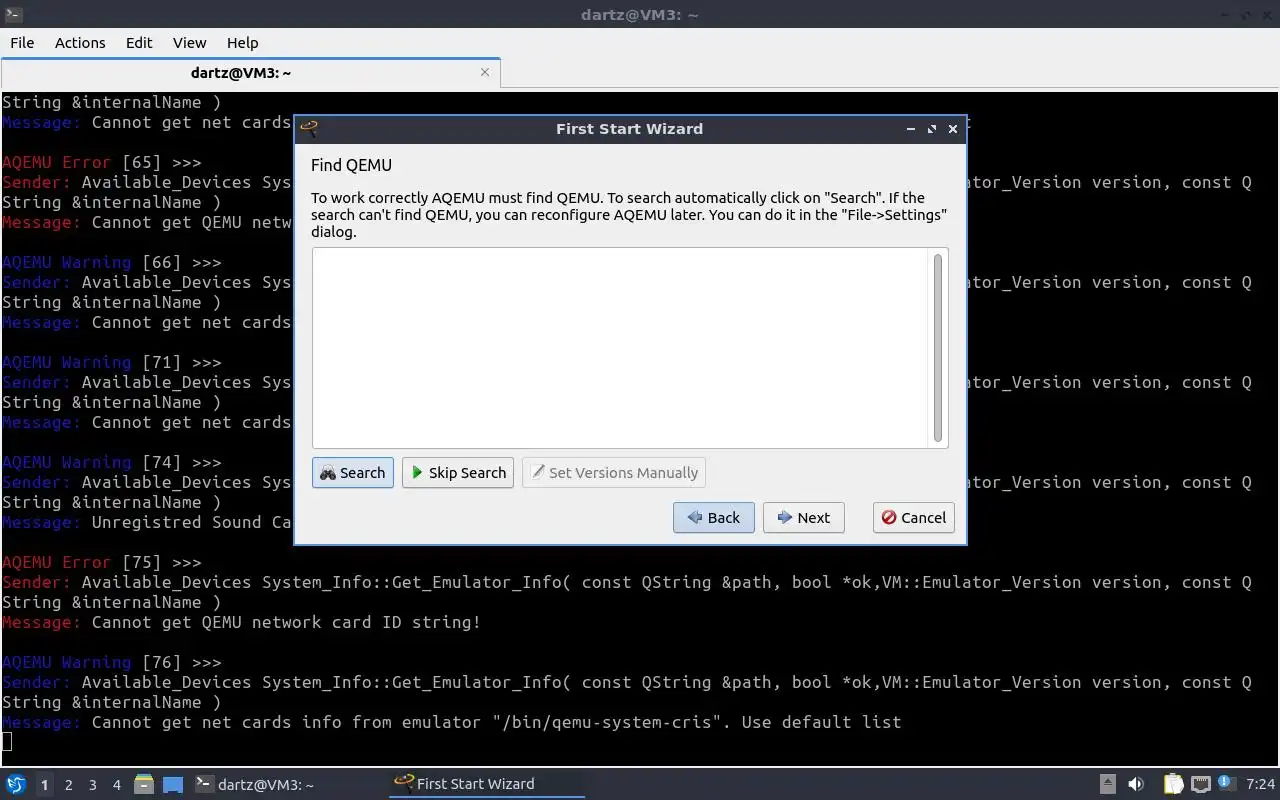The image size is (1280, 800).
Task: Click the terminal window icon in title bar
Action: coord(12,15)
